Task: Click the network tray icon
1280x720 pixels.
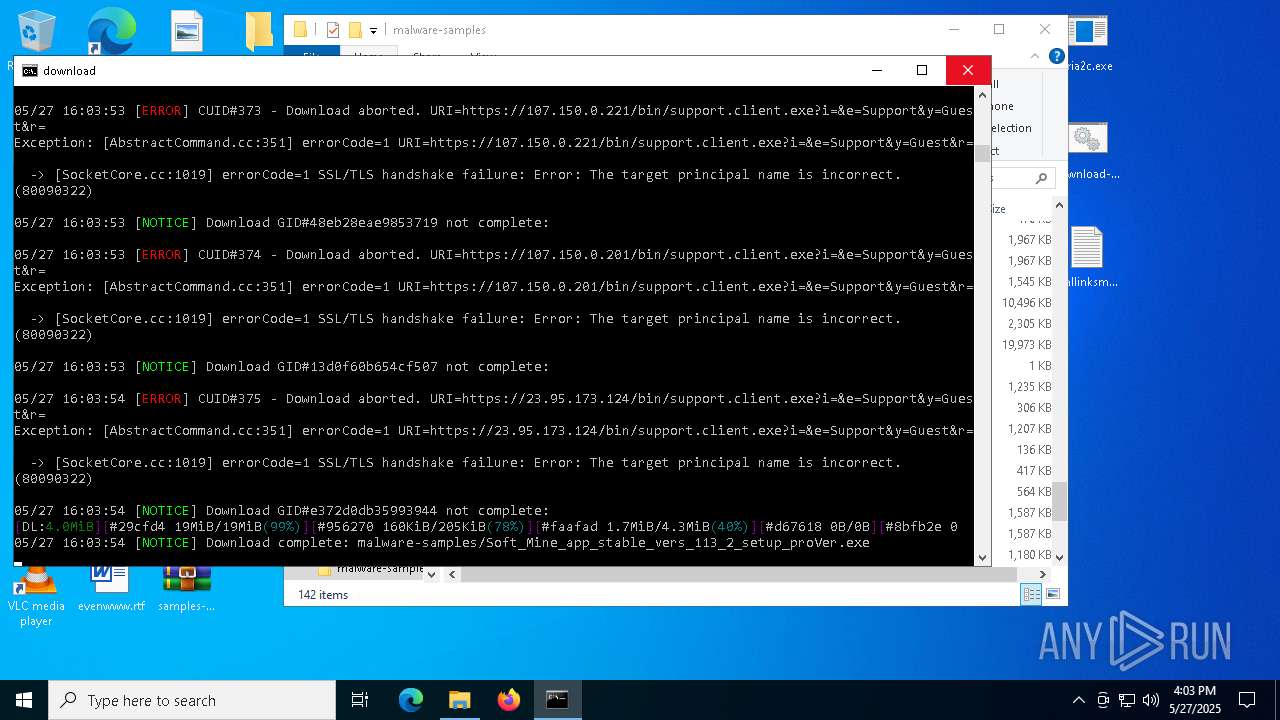Action: click(x=1127, y=700)
